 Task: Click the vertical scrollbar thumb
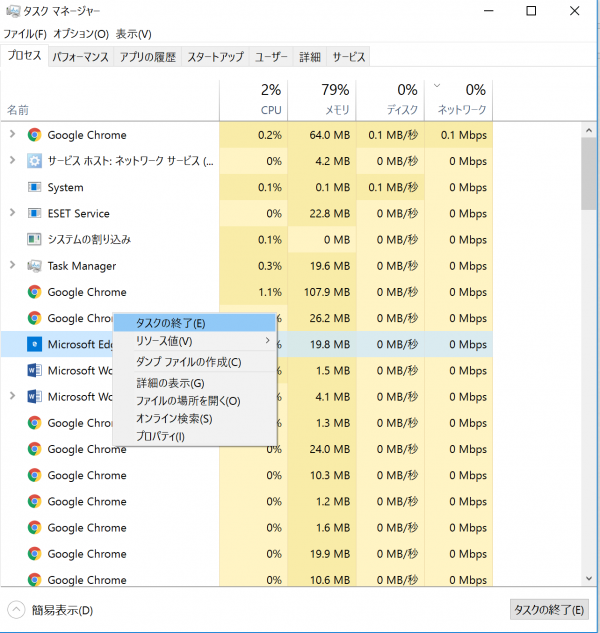click(589, 174)
